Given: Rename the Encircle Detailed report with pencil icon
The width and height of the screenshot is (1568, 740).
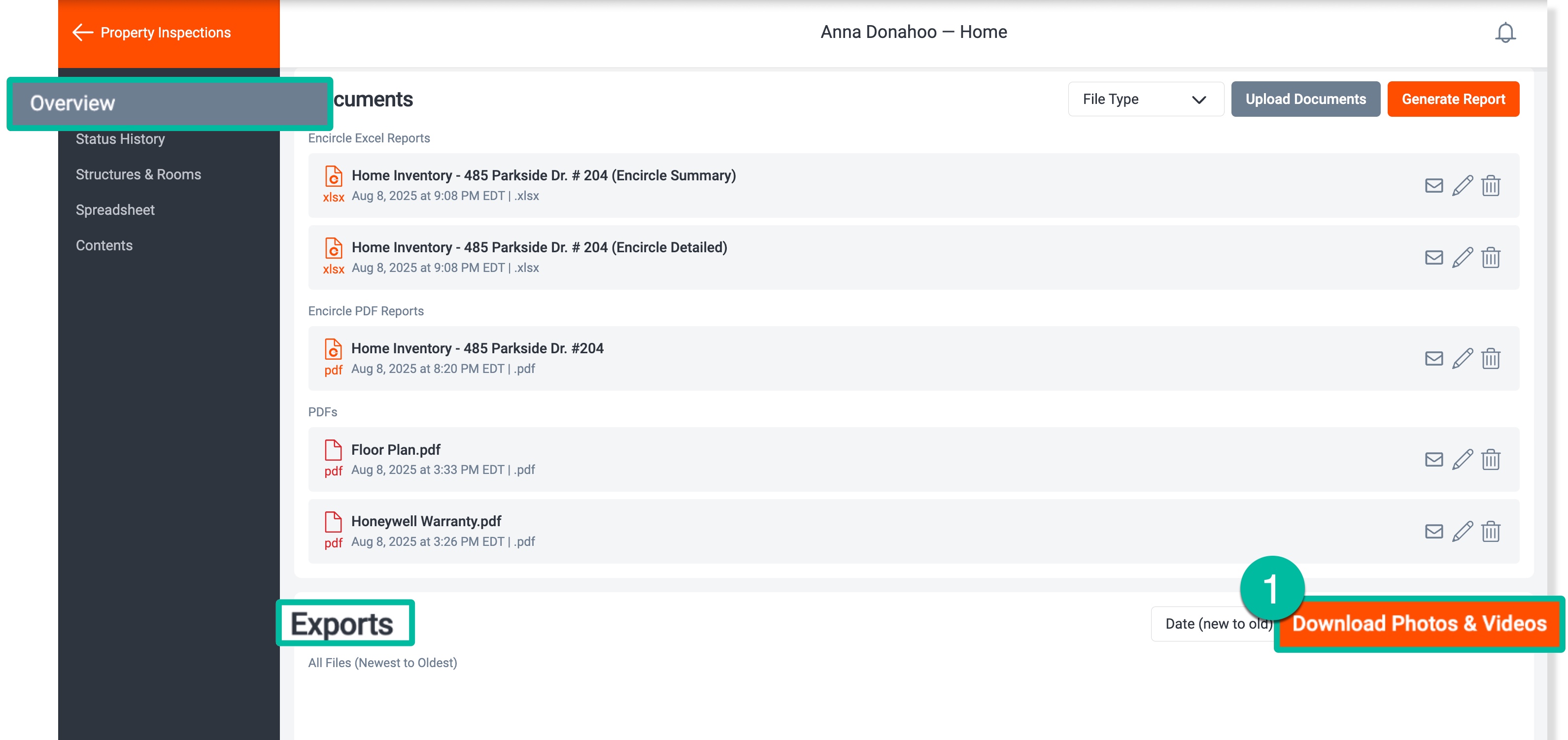Looking at the screenshot, I should pos(1463,257).
